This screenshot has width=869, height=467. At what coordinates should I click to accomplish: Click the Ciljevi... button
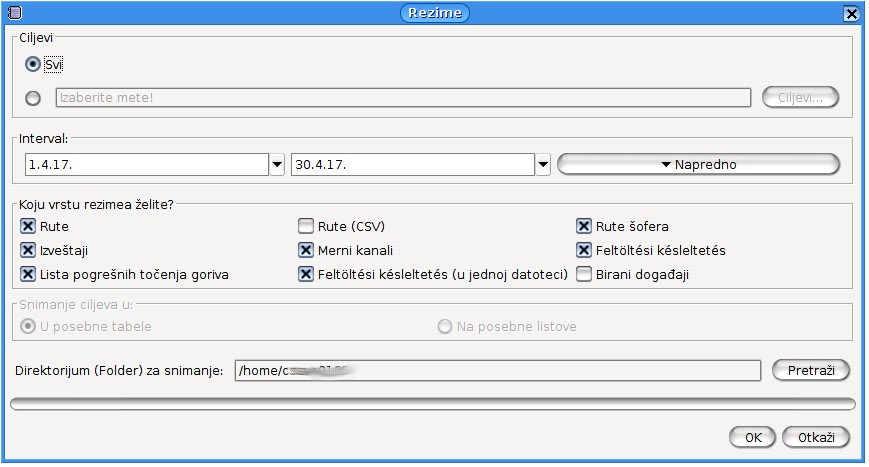tap(800, 98)
